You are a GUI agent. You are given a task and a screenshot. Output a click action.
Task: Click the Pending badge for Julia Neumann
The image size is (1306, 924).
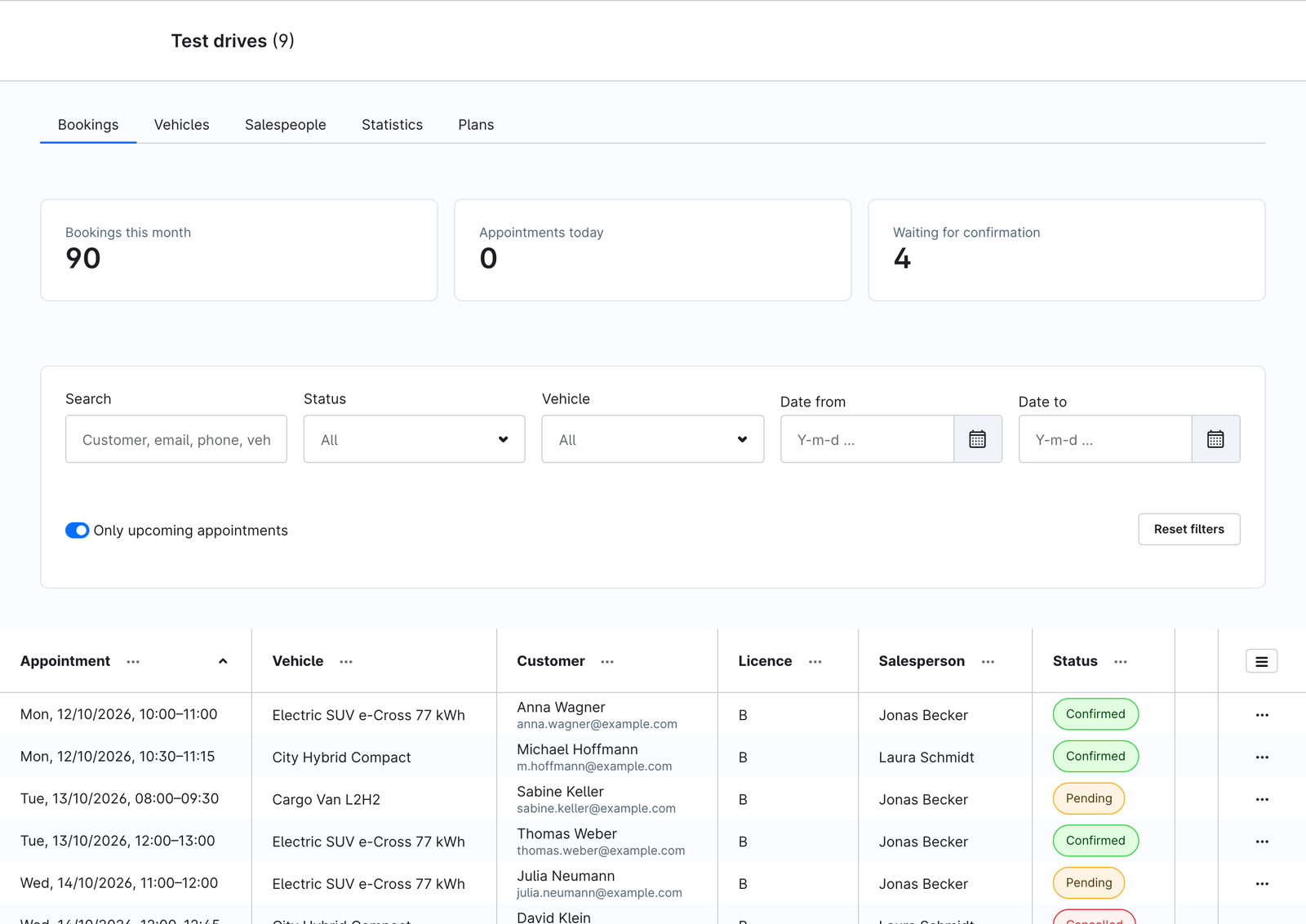coord(1089,883)
